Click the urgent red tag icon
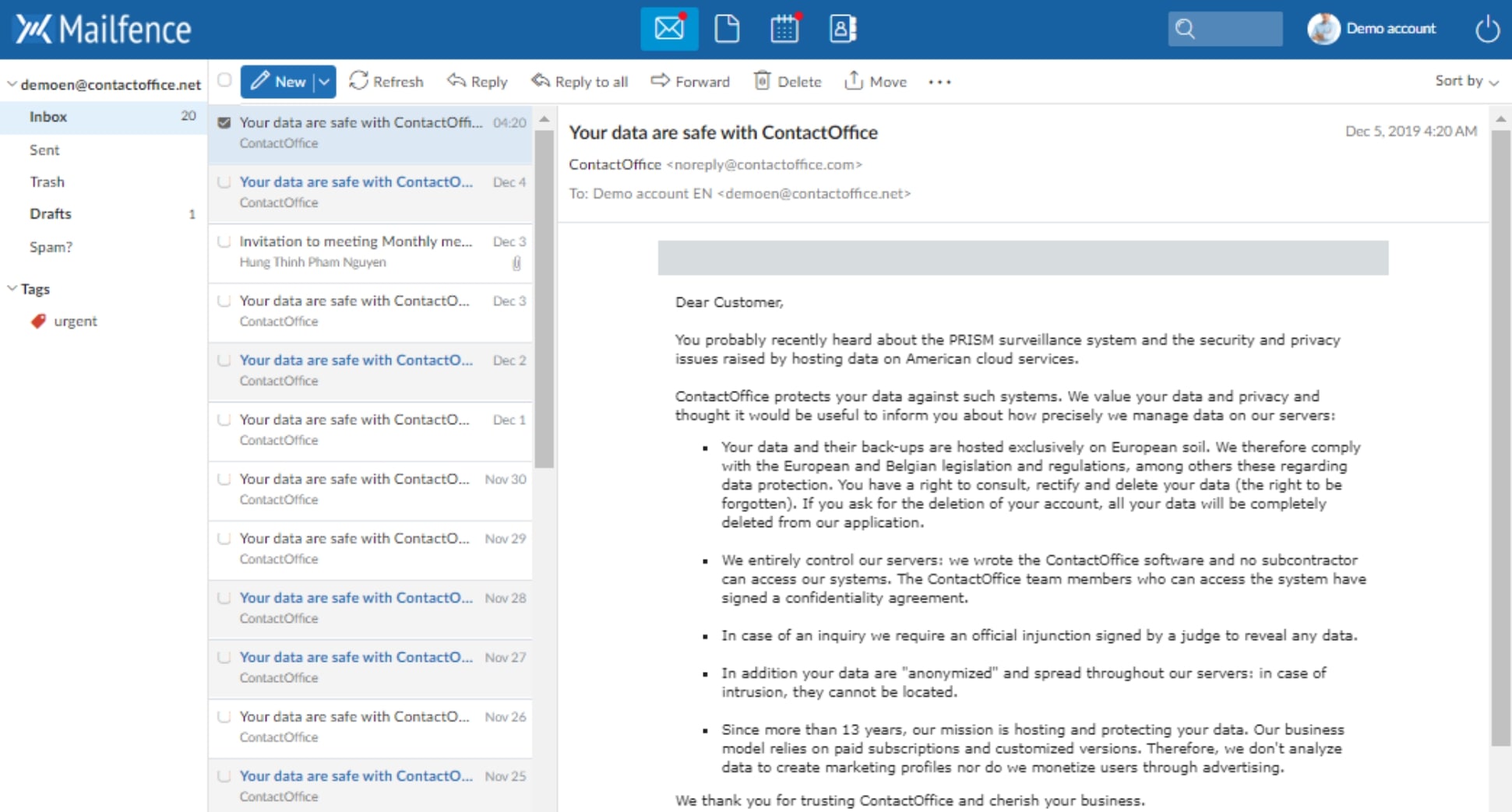The width and height of the screenshot is (1512, 812). click(38, 321)
